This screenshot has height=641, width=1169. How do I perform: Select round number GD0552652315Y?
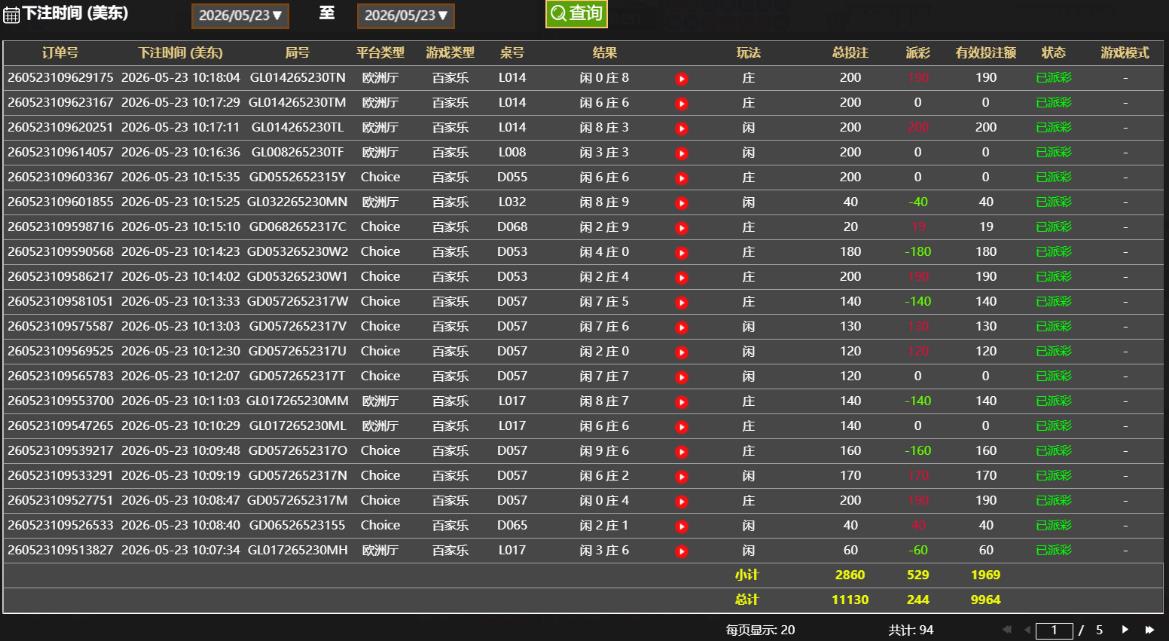297,177
